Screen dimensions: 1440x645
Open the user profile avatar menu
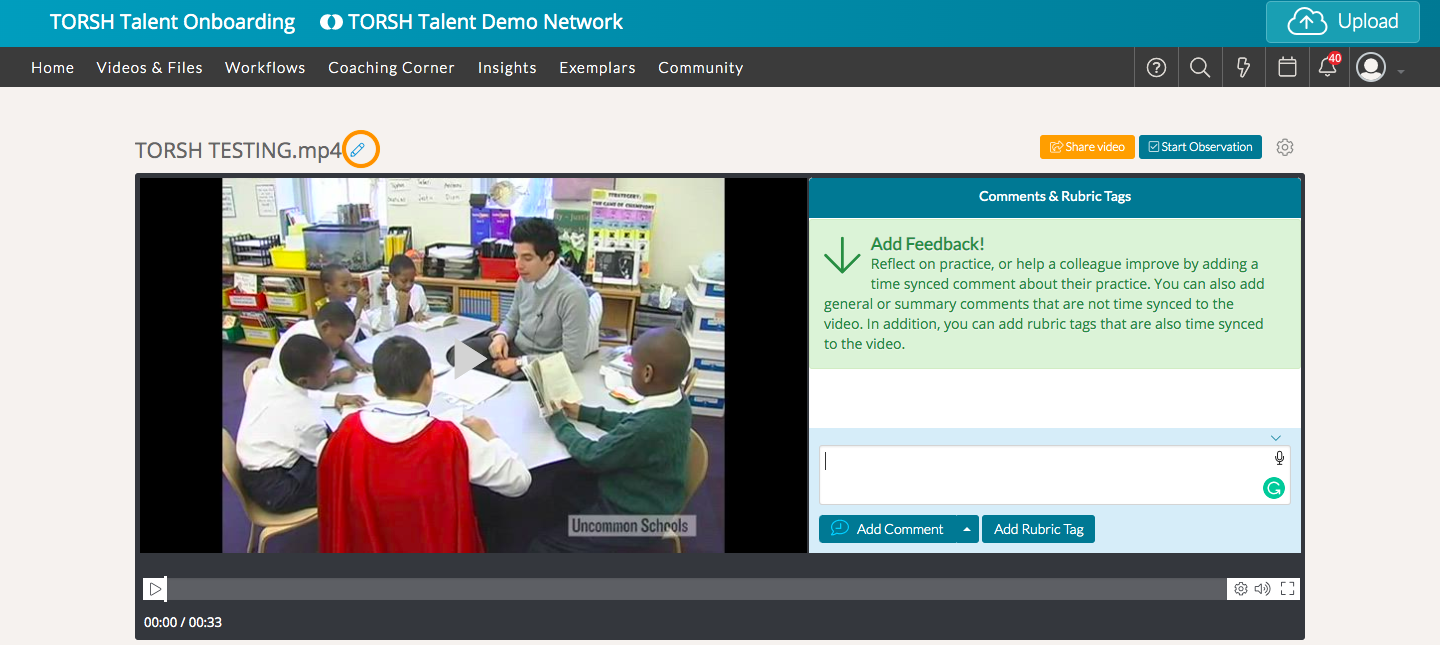click(1371, 68)
